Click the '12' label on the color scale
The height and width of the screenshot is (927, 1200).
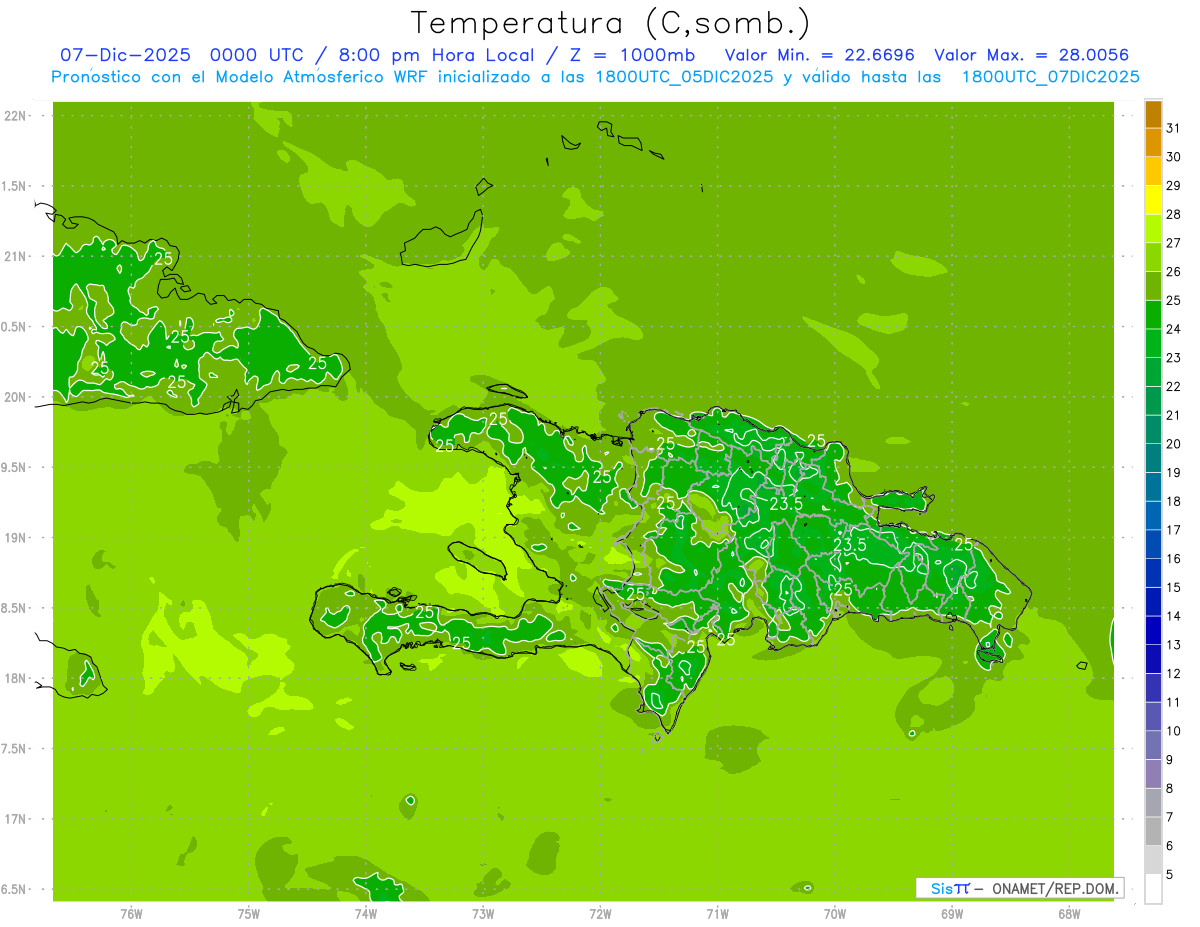click(x=1173, y=673)
